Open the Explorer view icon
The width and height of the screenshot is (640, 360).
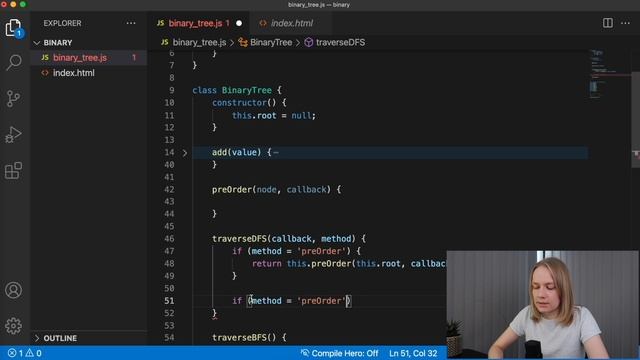click(x=13, y=28)
